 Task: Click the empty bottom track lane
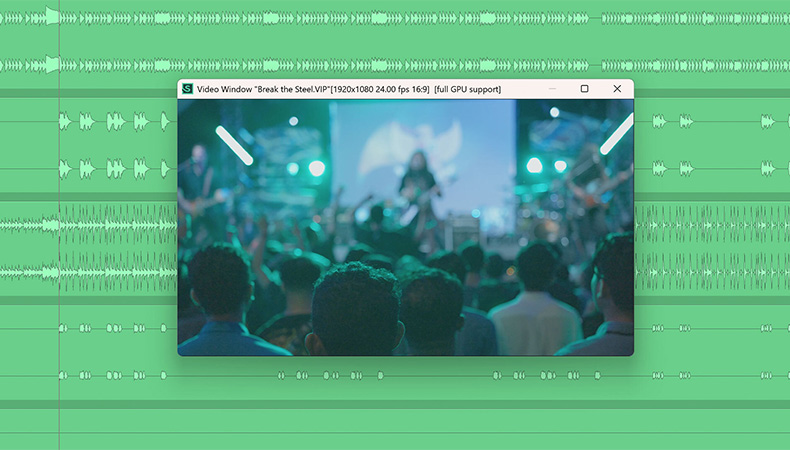[x=395, y=428]
